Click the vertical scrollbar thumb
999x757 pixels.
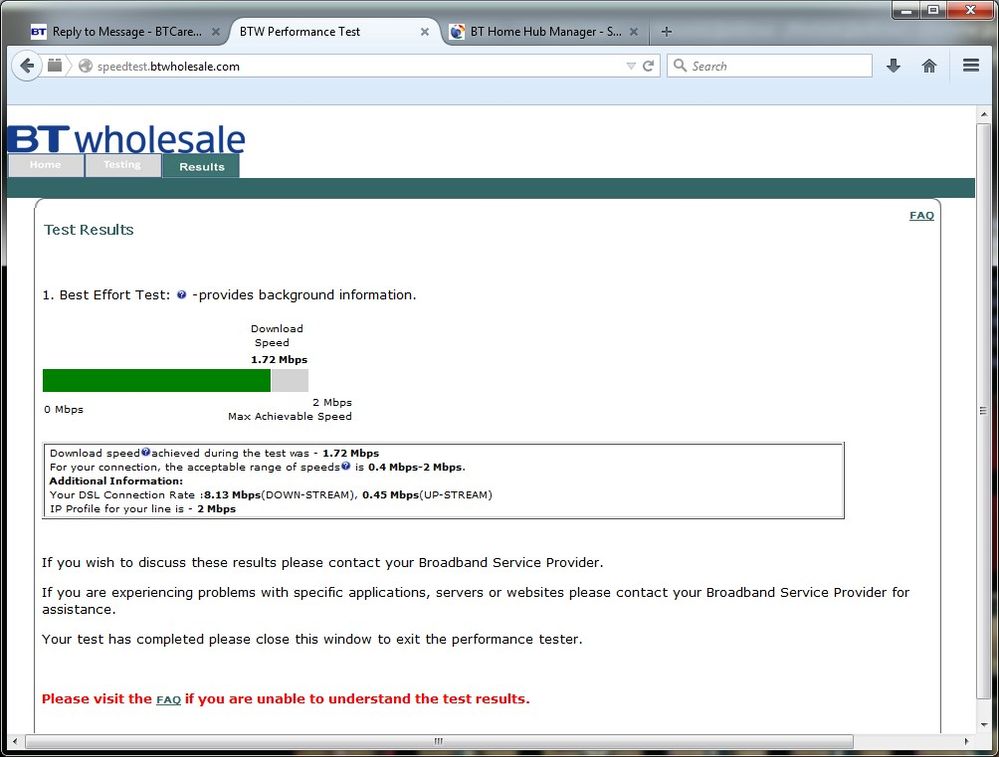click(x=984, y=411)
